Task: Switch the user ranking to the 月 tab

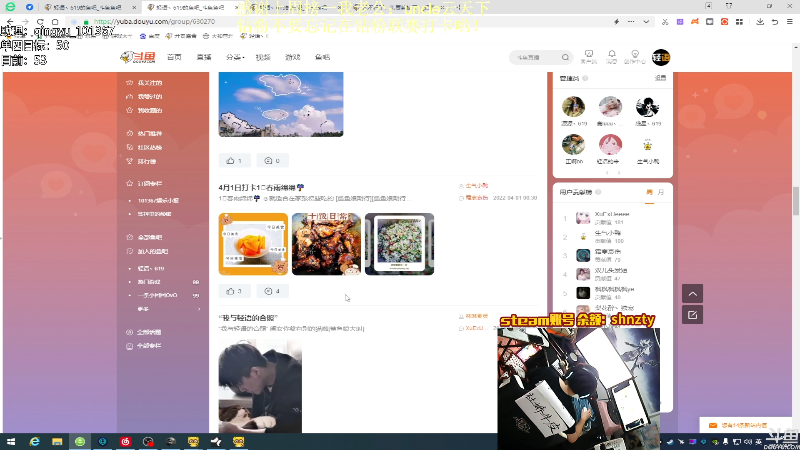Action: point(661,192)
